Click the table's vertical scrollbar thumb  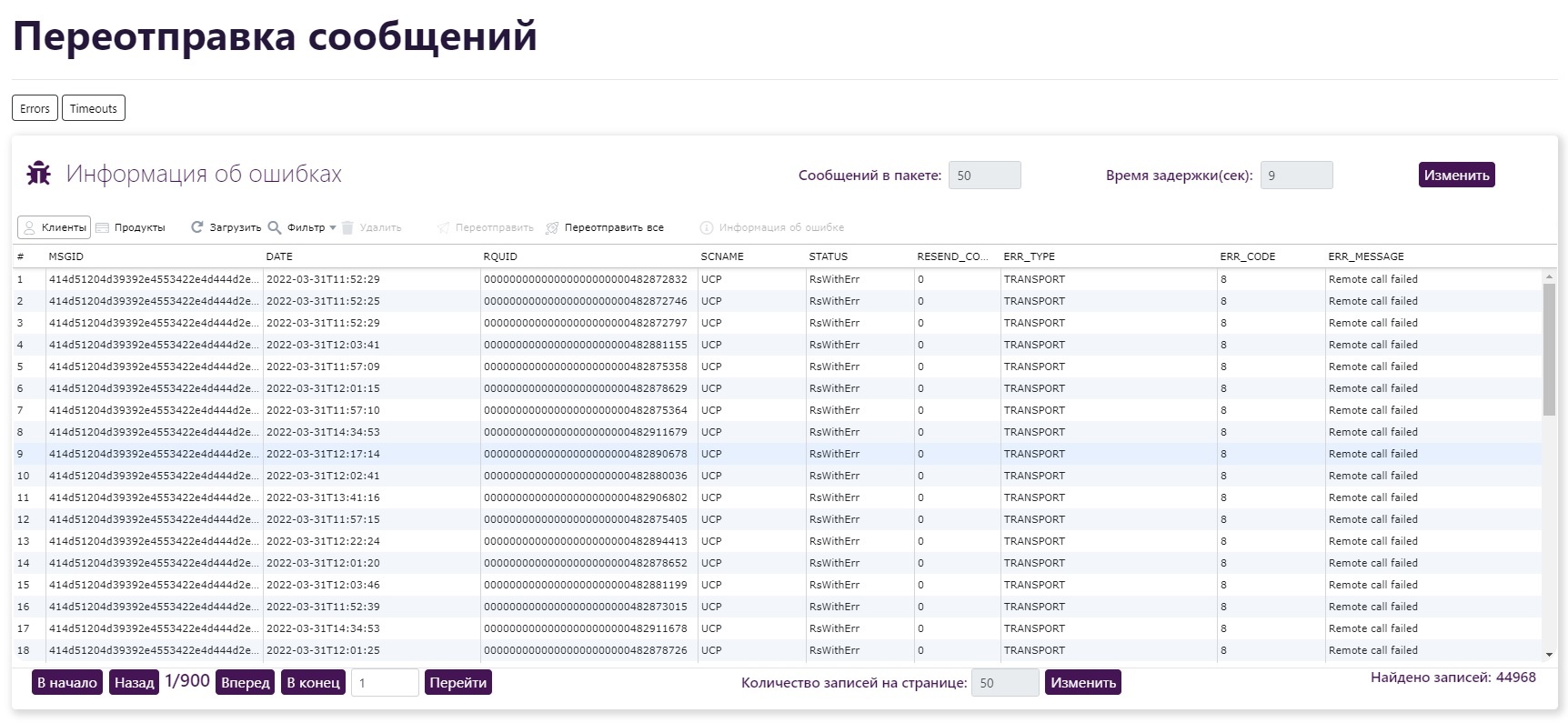(1549, 349)
